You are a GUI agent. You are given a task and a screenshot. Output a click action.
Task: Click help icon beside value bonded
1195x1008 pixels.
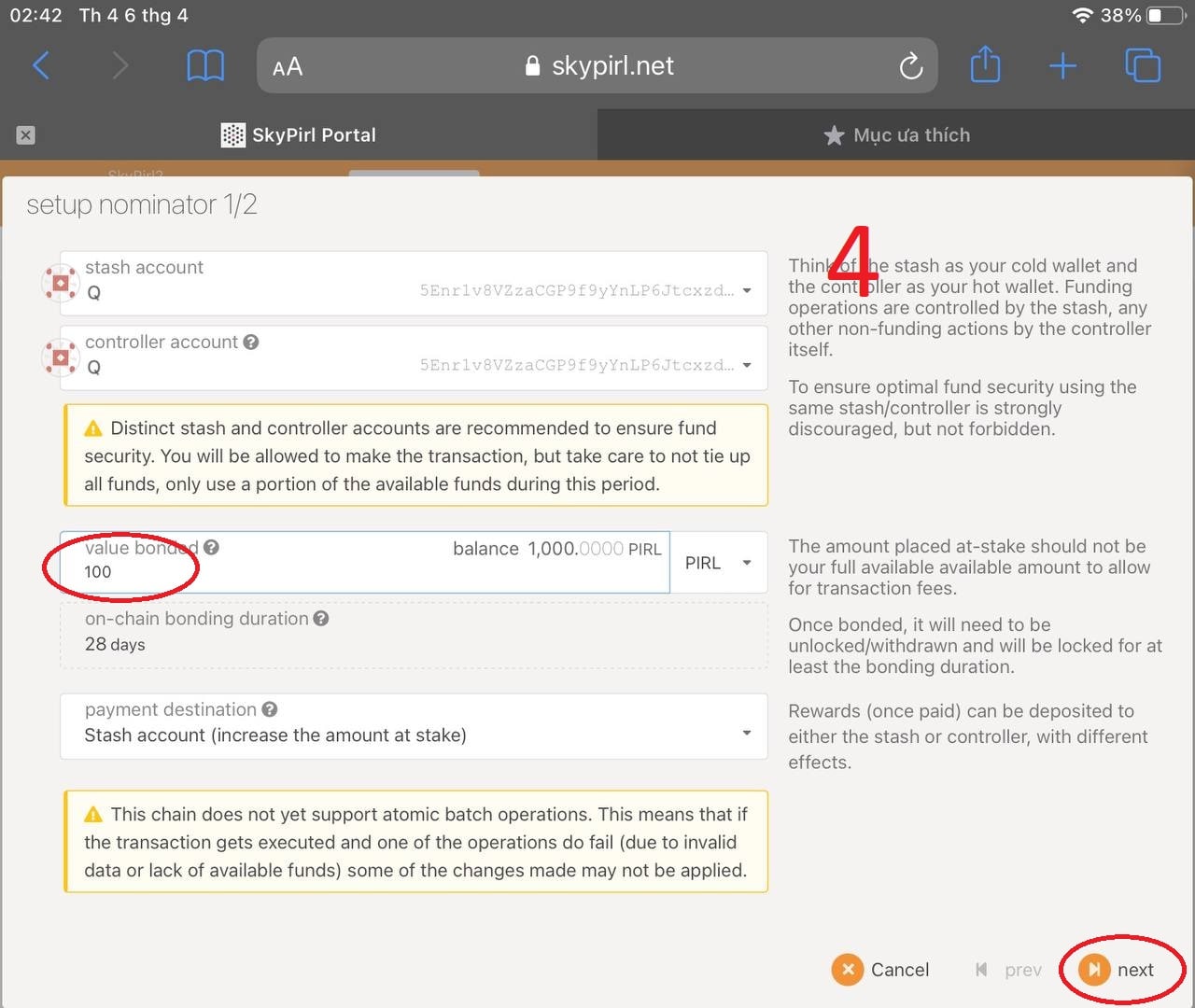click(212, 548)
